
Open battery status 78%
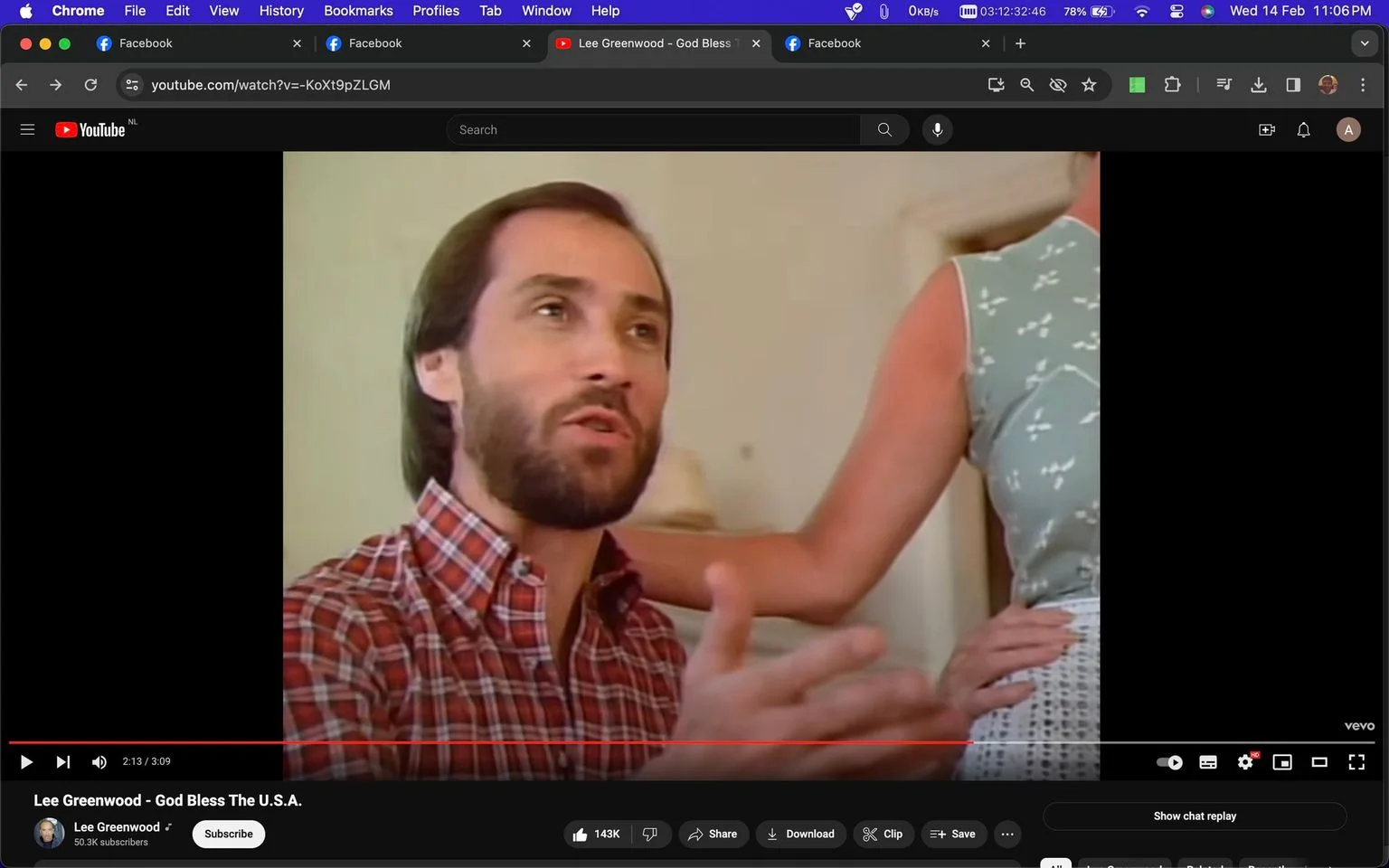point(1089,11)
